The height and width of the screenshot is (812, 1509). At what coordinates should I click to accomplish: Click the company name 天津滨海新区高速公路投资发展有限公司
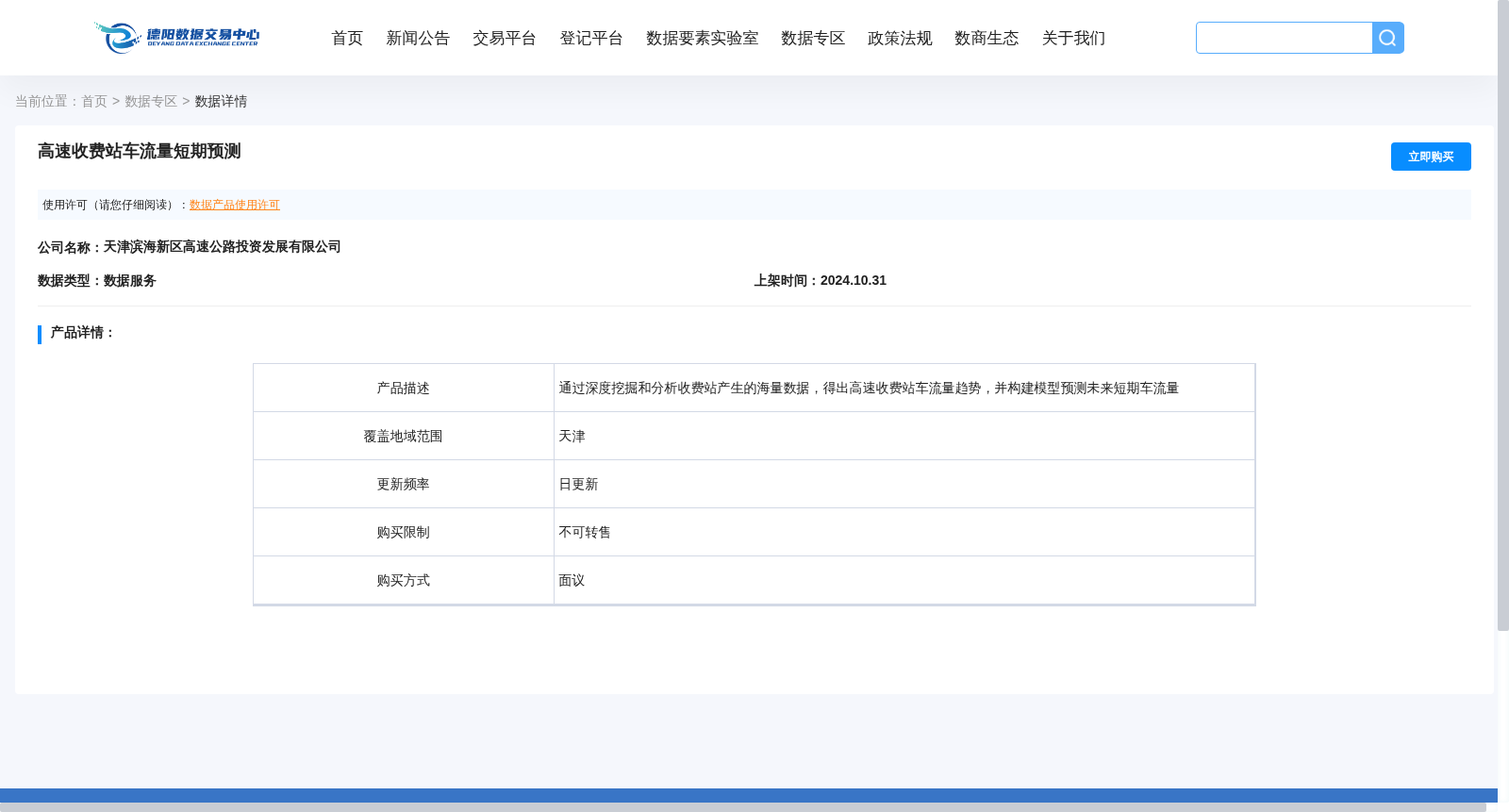click(223, 246)
